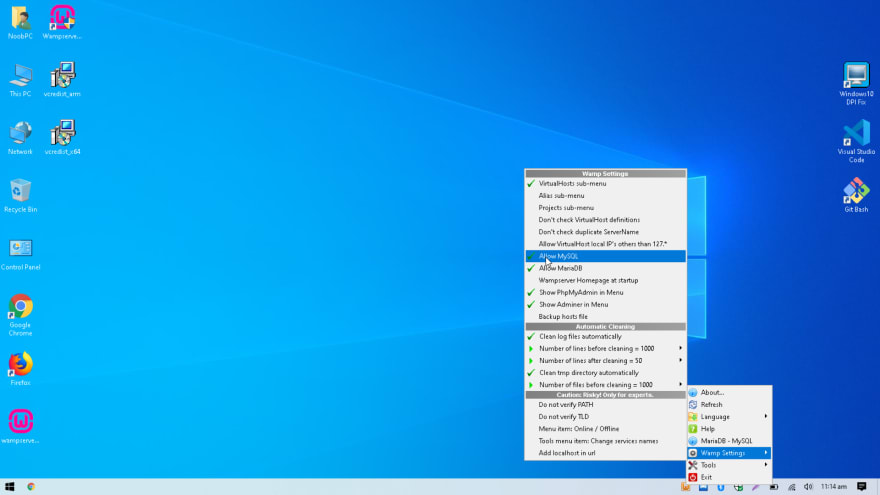Uncheck Show PhpMyAdmin in Menu
Screen dimensions: 880x495
pyautogui.click(x=605, y=292)
